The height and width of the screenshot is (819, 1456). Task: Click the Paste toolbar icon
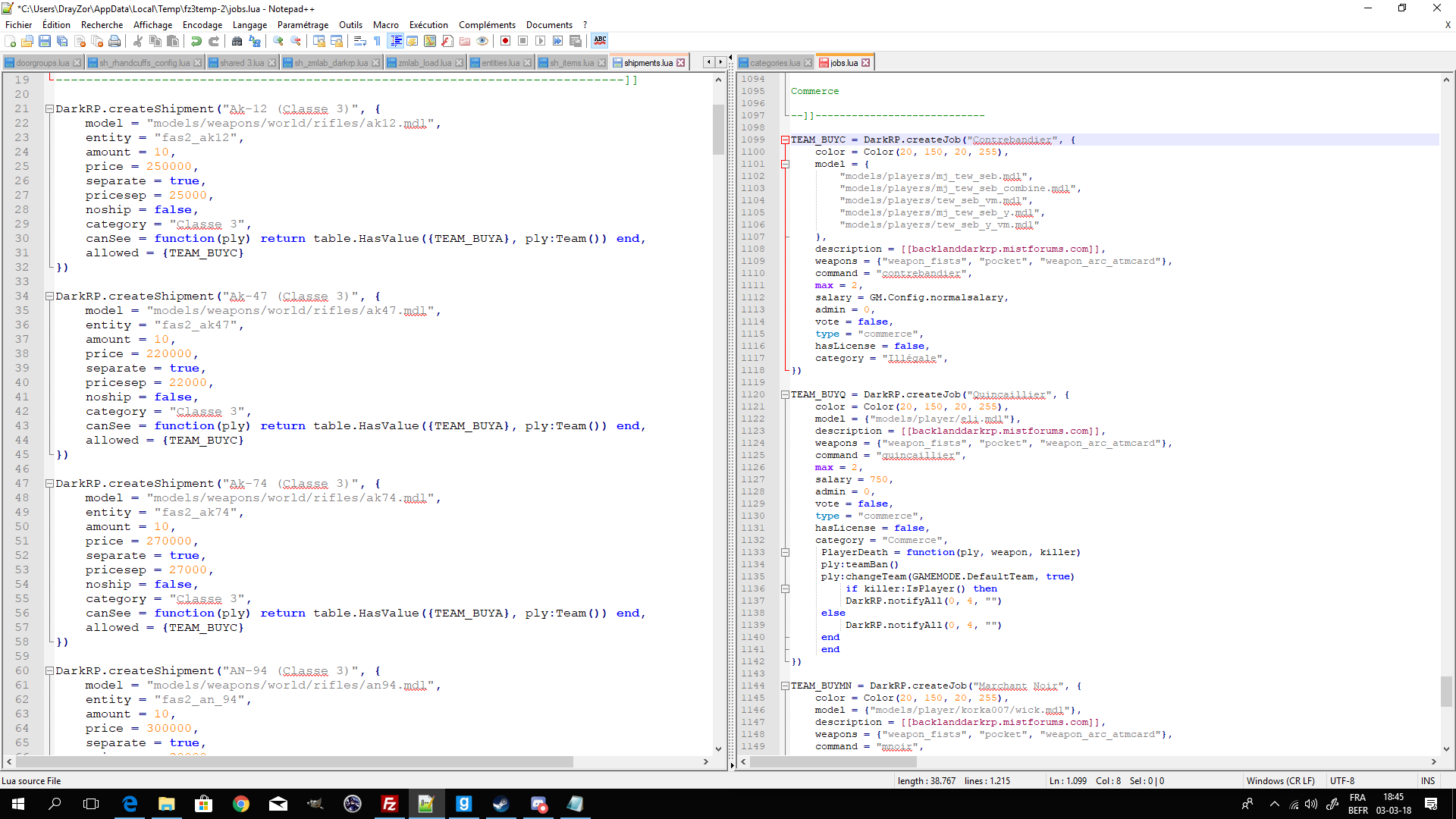173,41
